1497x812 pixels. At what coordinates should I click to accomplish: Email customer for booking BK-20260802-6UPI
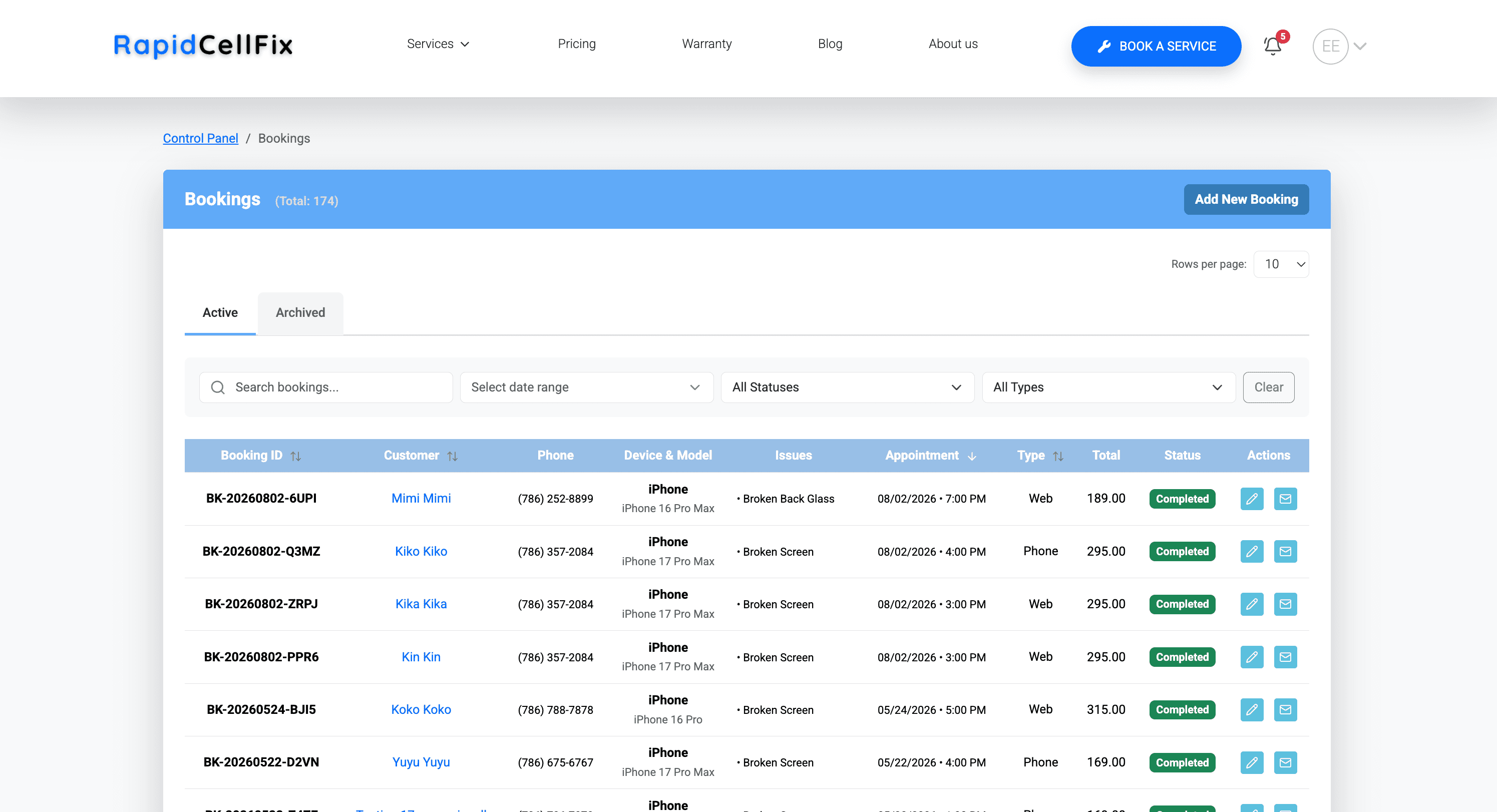point(1286,499)
